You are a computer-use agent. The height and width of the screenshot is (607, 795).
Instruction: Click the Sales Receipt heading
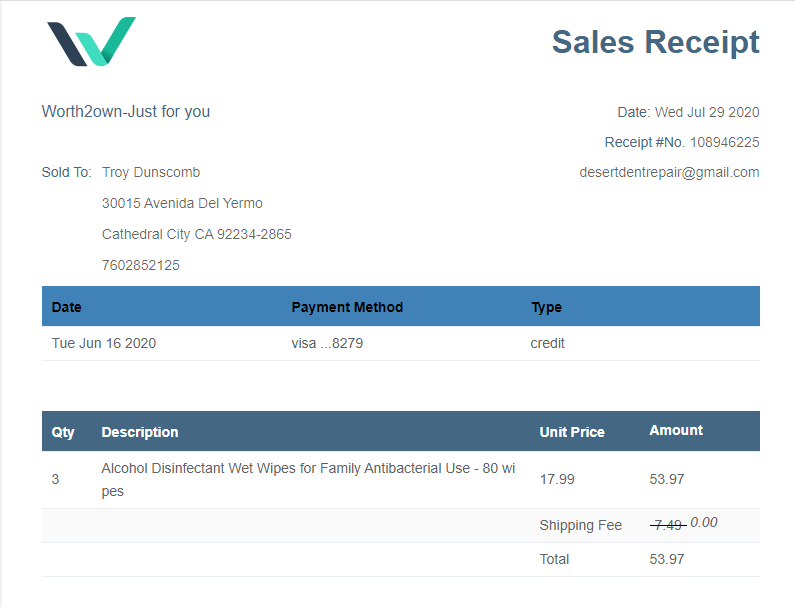pyautogui.click(x=655, y=42)
